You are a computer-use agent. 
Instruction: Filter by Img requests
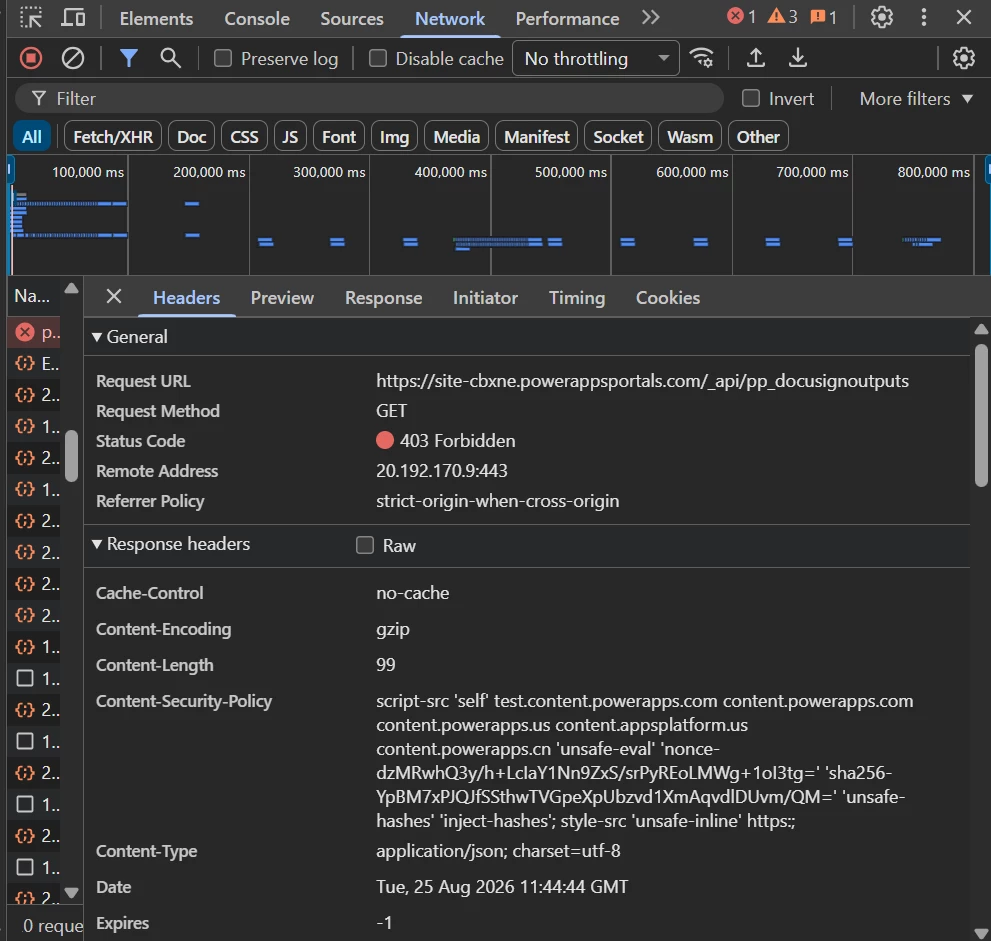coord(394,137)
